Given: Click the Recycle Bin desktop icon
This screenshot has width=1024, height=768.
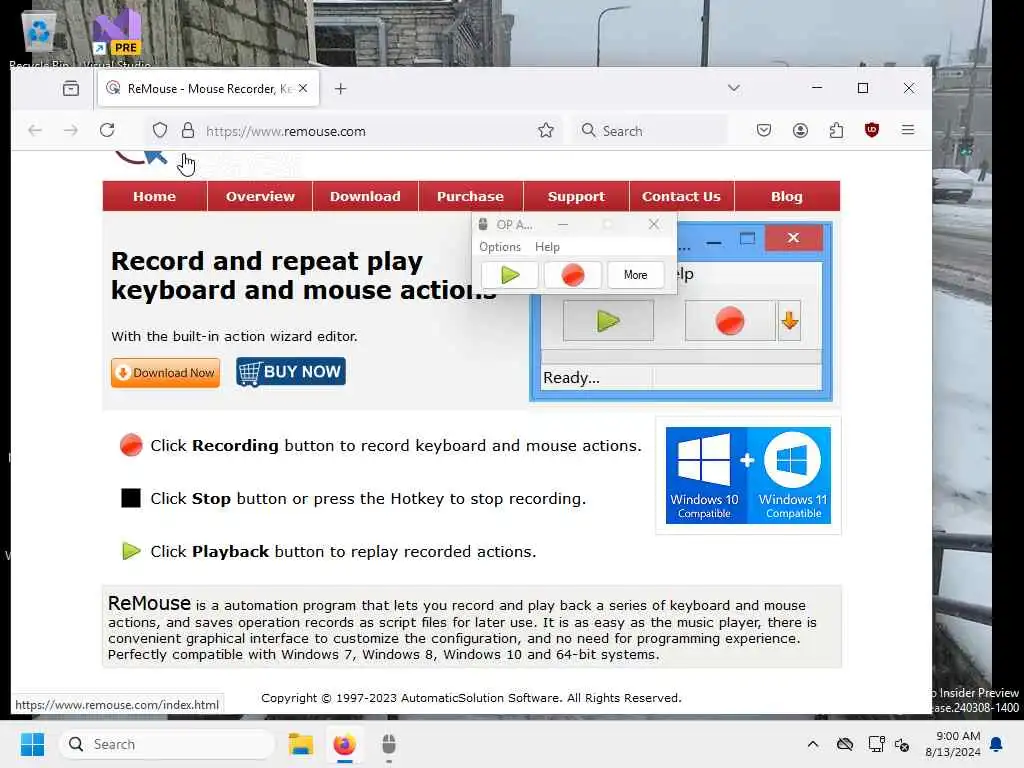Looking at the screenshot, I should [39, 39].
